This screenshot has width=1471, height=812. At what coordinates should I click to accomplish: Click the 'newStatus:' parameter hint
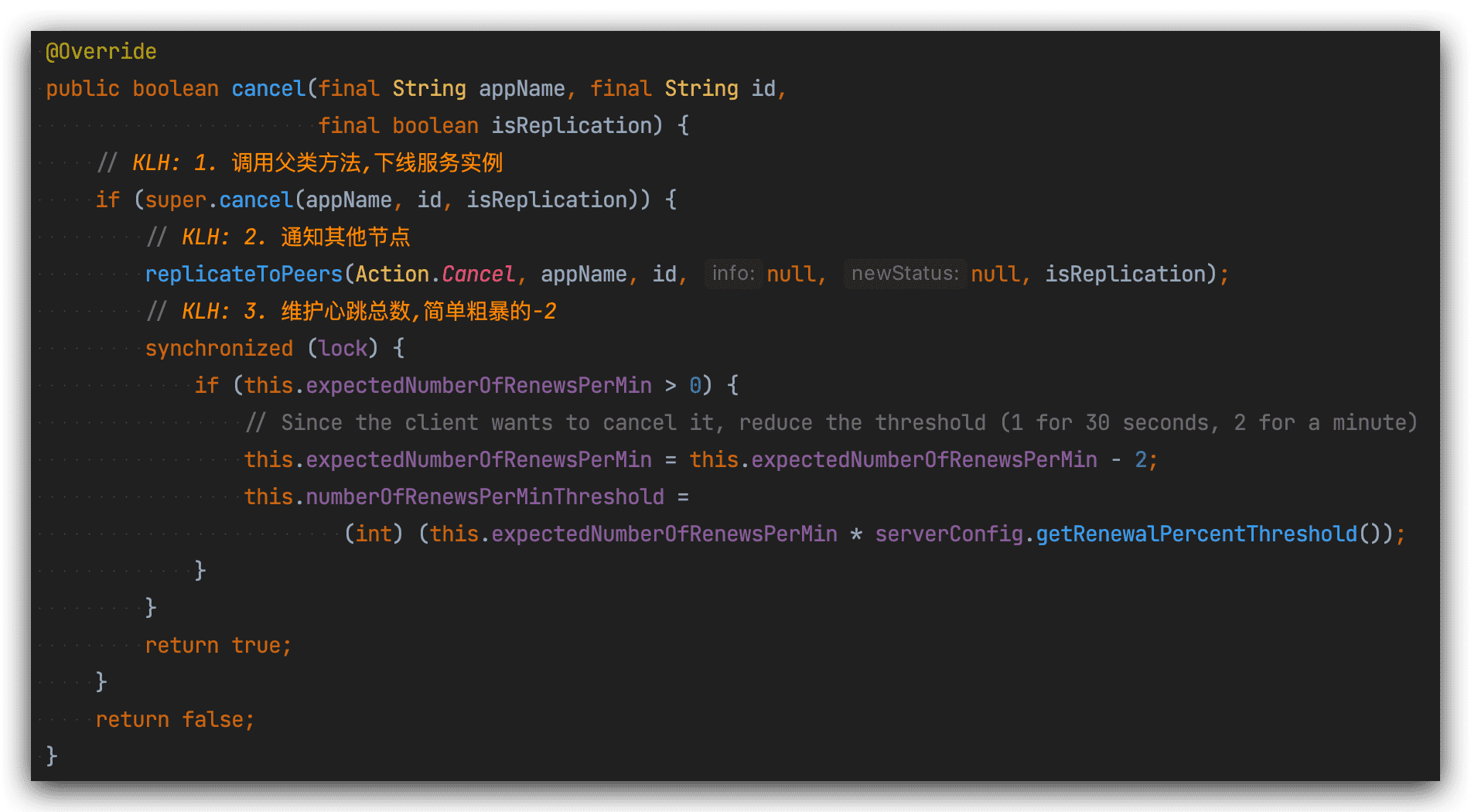click(x=905, y=274)
